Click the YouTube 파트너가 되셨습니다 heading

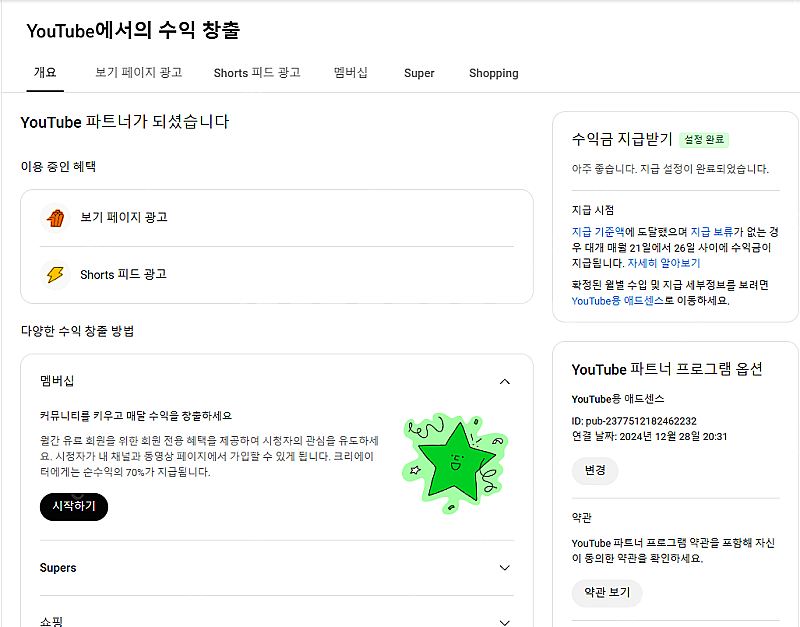125,122
